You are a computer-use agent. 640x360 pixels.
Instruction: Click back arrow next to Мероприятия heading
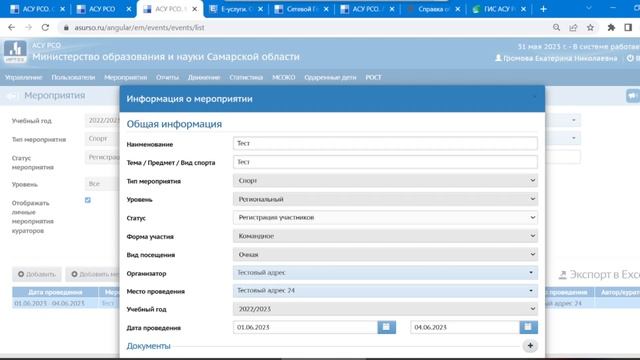pyautogui.click(x=11, y=96)
